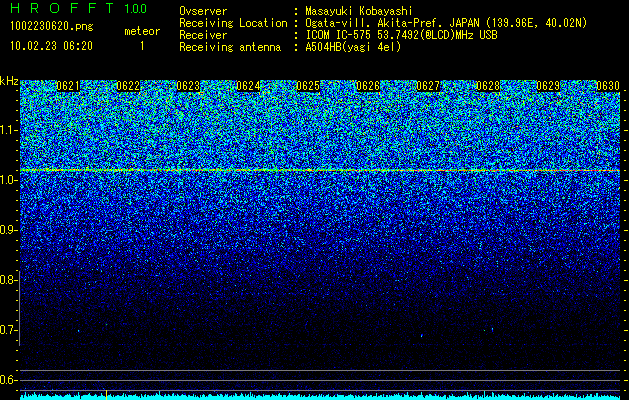Click the kHz axis unit label

pyautogui.click(x=9, y=81)
